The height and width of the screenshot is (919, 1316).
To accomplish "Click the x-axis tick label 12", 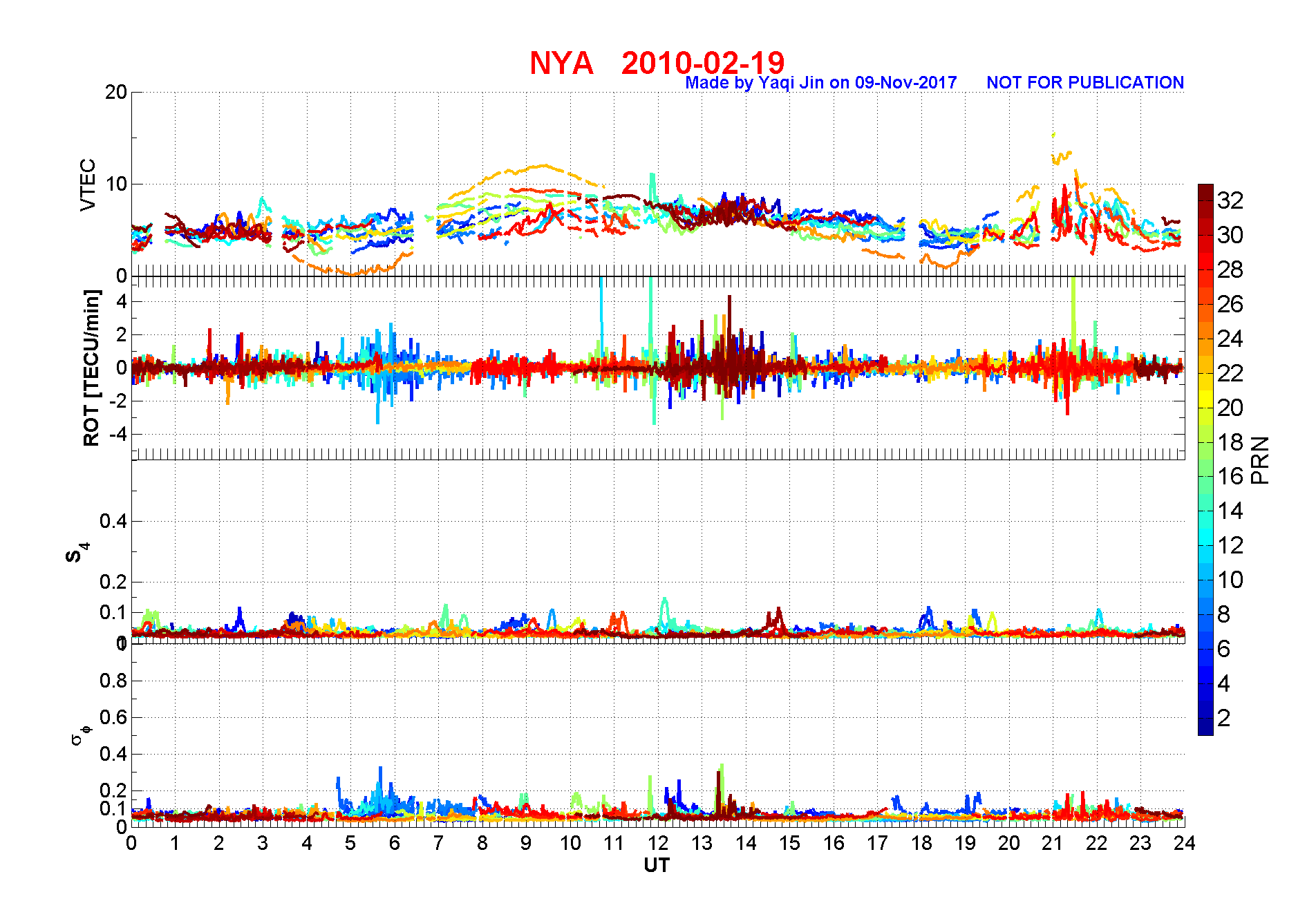I will tap(658, 843).
